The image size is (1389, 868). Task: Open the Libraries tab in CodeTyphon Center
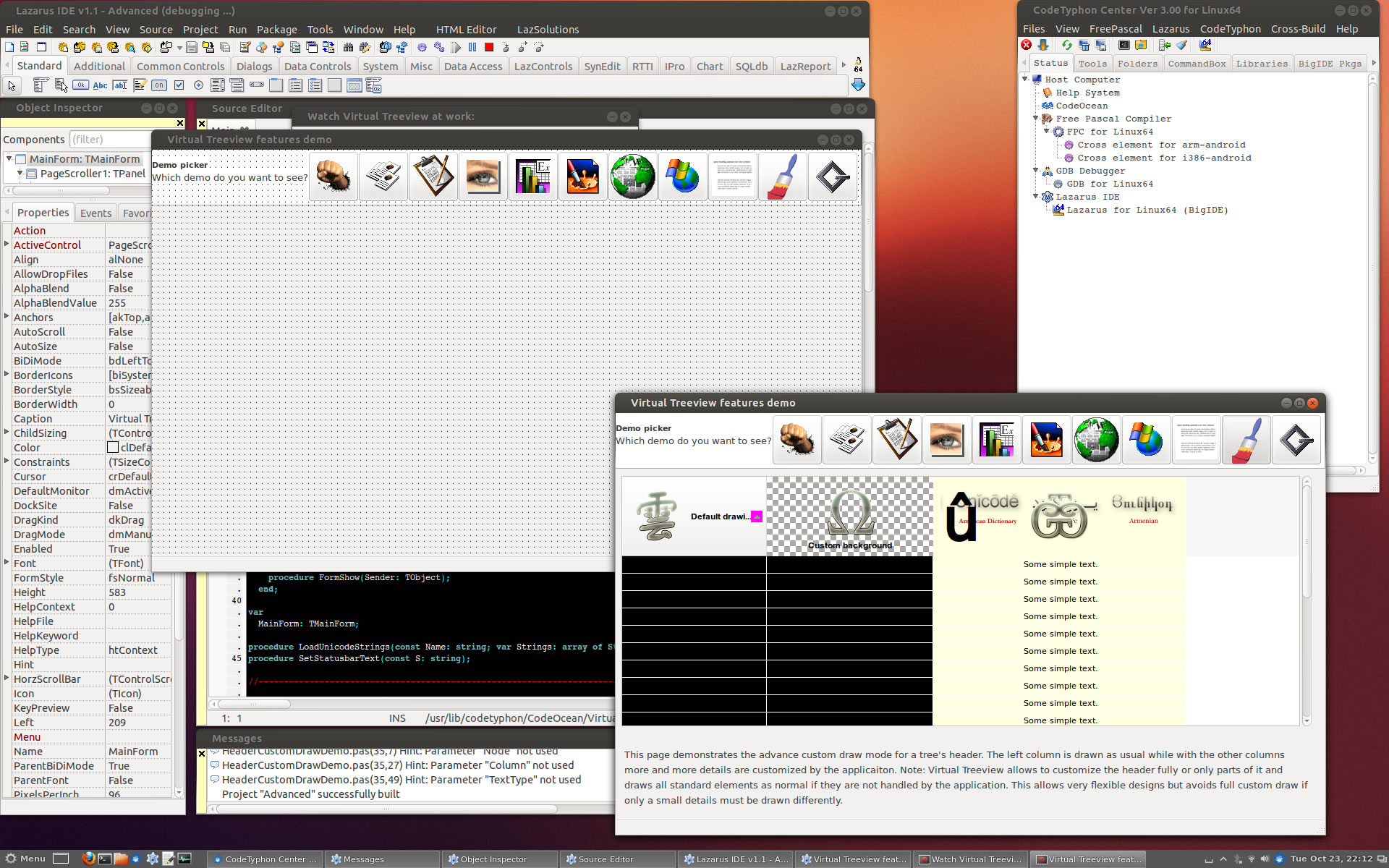[x=1262, y=64]
